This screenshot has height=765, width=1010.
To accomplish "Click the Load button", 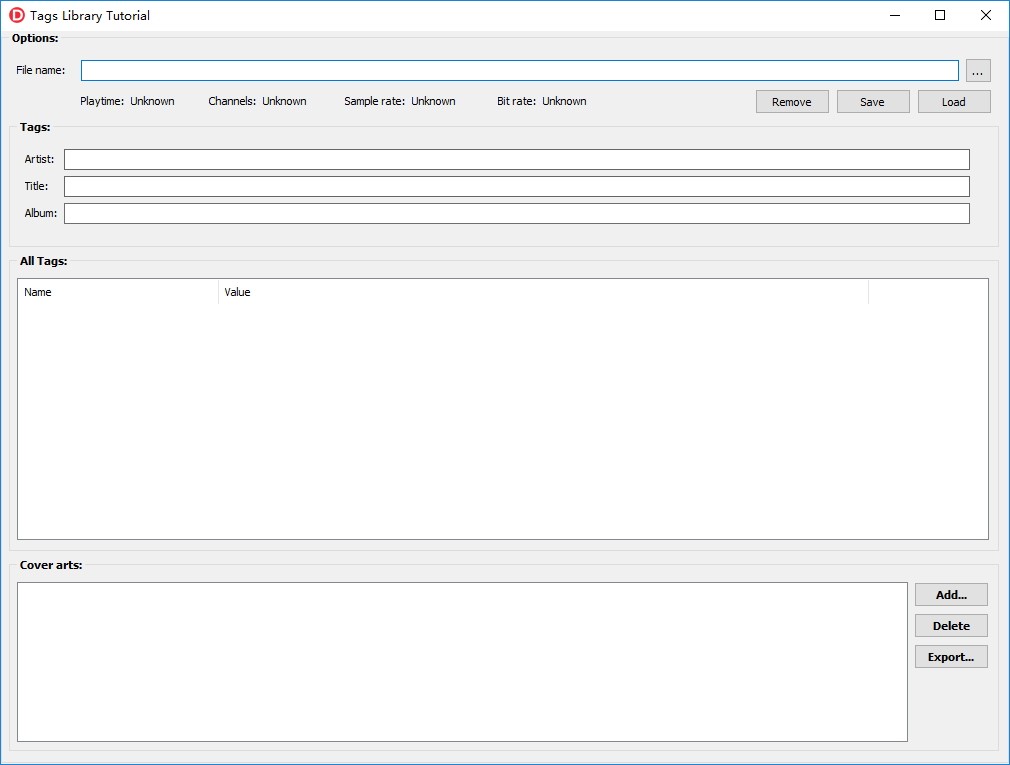I will point(954,102).
